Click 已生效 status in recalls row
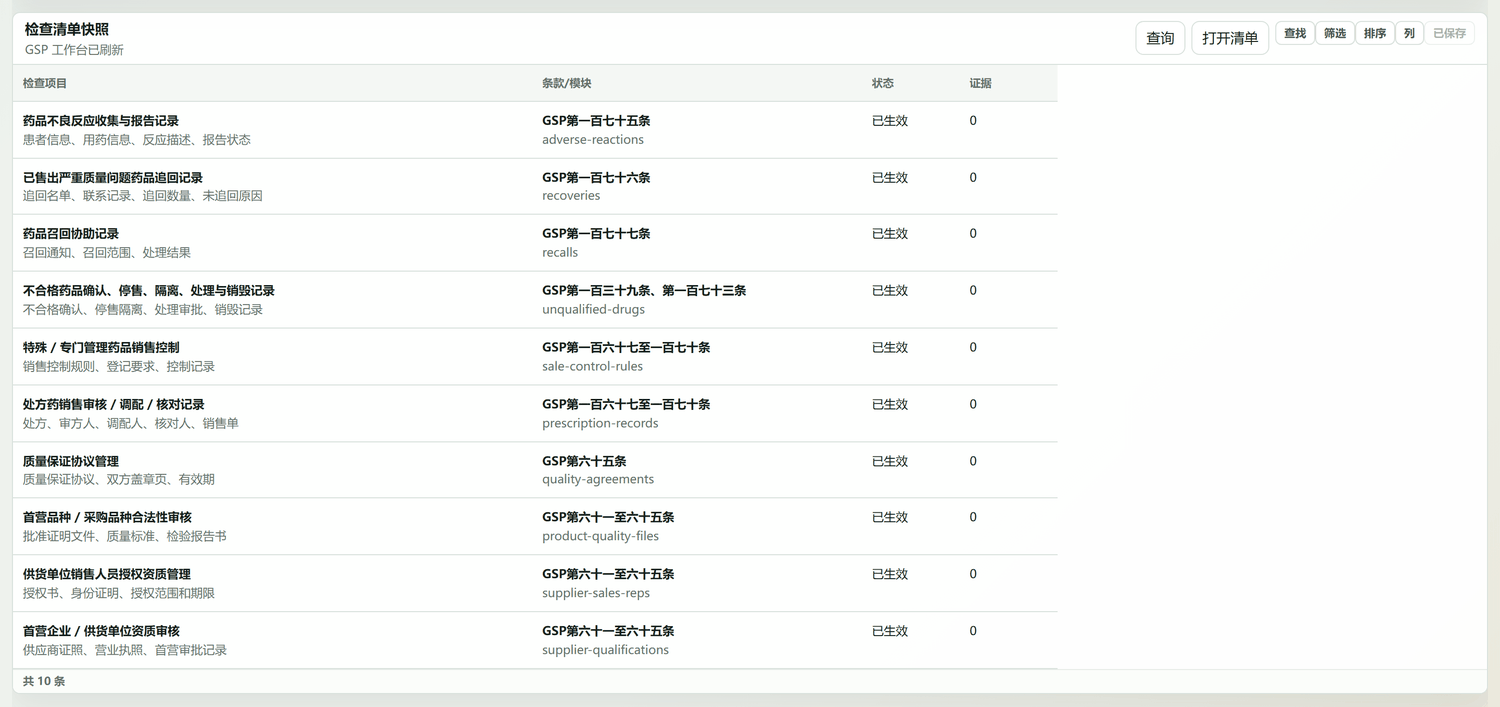 [x=890, y=233]
